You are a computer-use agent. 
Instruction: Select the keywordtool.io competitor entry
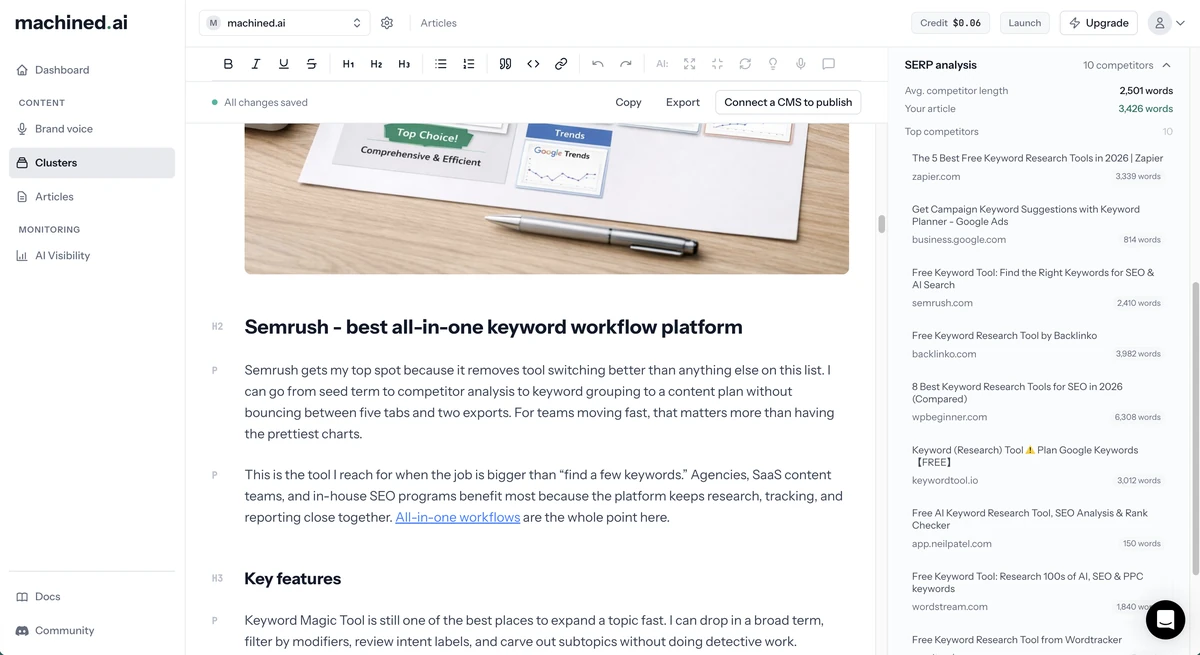pos(1036,465)
